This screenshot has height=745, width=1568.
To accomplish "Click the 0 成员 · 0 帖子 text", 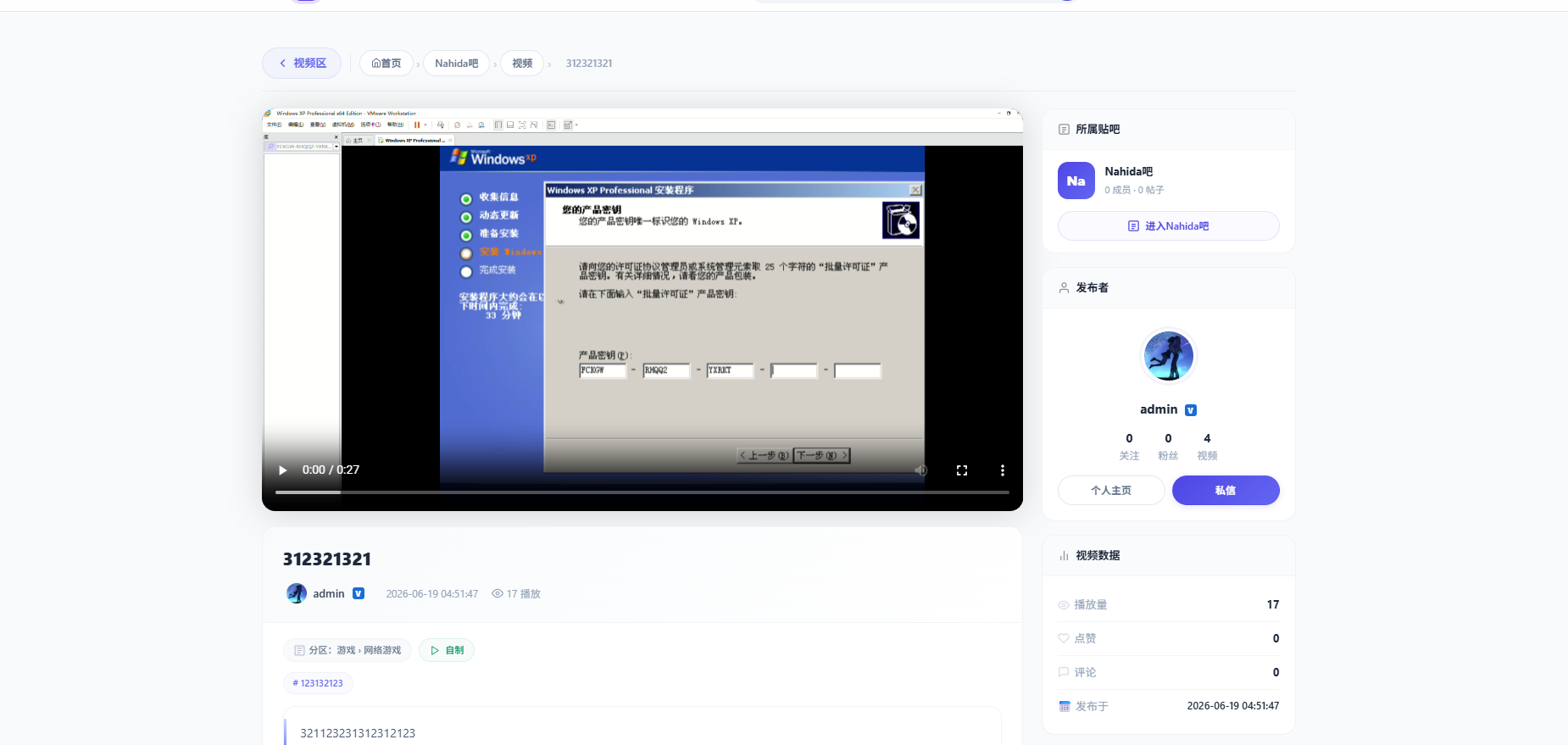I will 1134,190.
